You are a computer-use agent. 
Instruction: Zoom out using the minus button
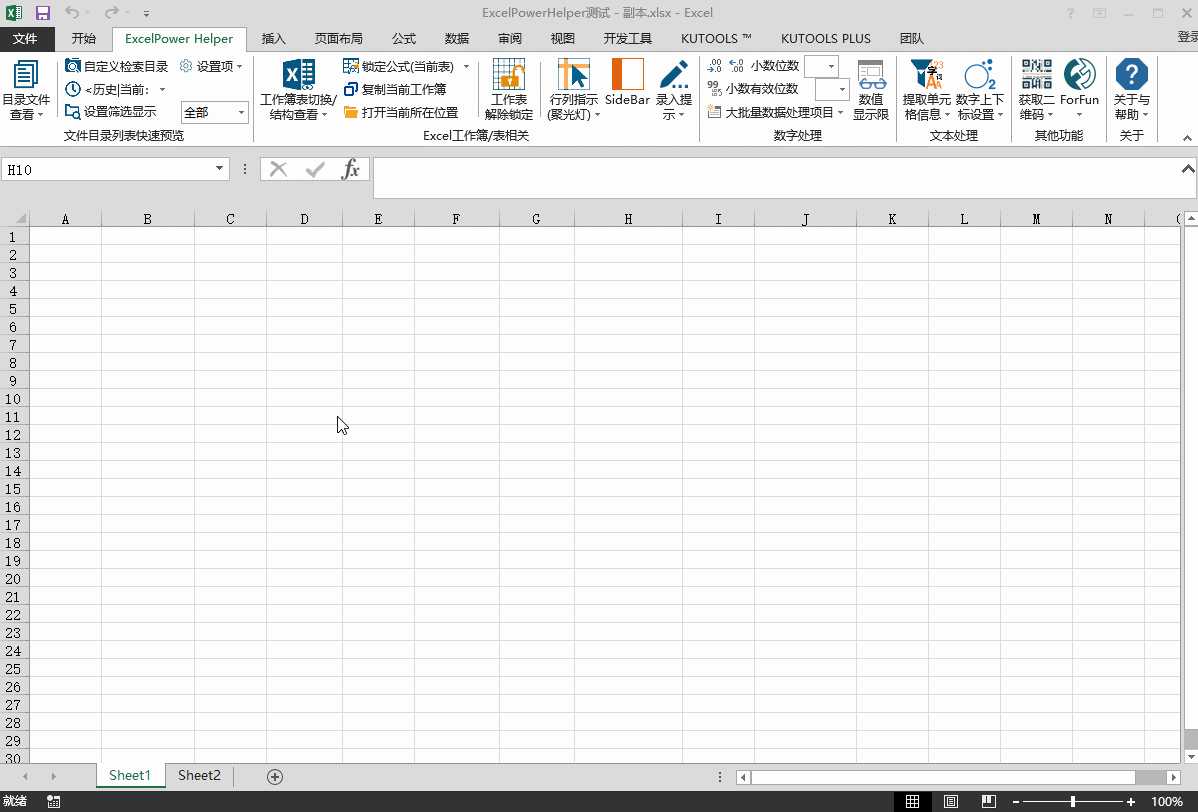coord(1016,801)
